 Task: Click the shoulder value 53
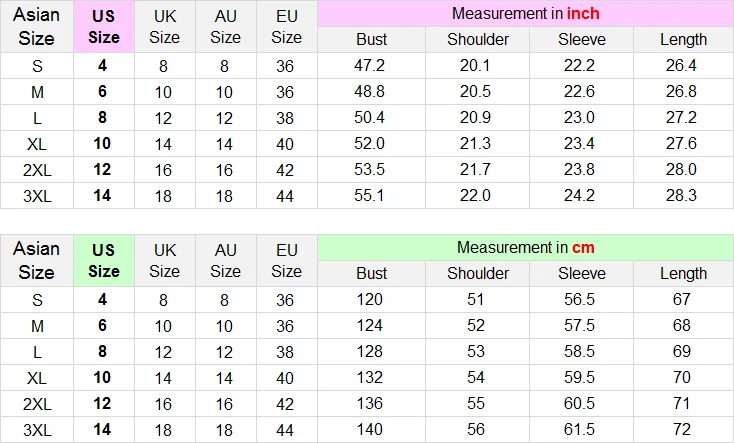pyautogui.click(x=477, y=351)
